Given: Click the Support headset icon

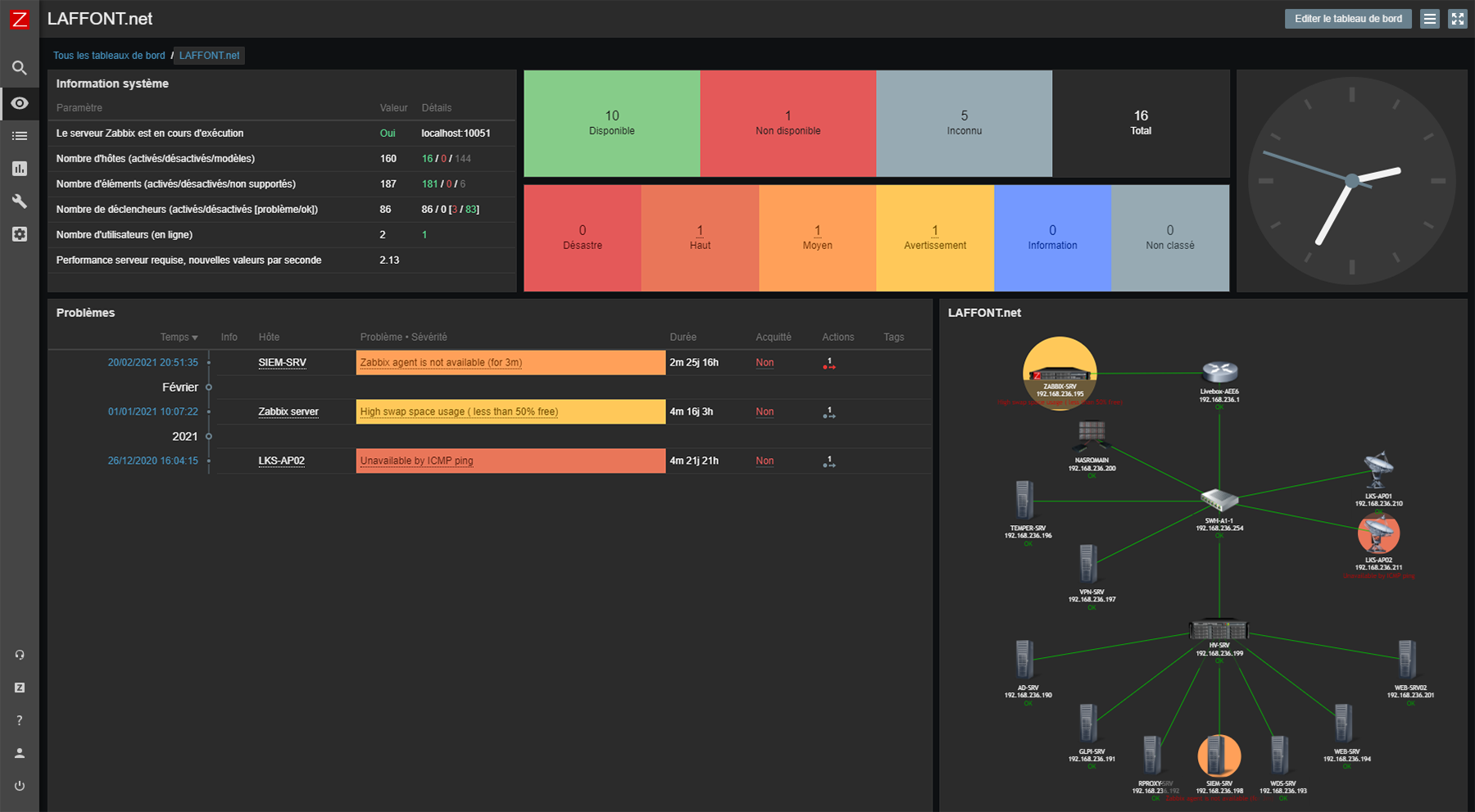Looking at the screenshot, I should tap(20, 655).
